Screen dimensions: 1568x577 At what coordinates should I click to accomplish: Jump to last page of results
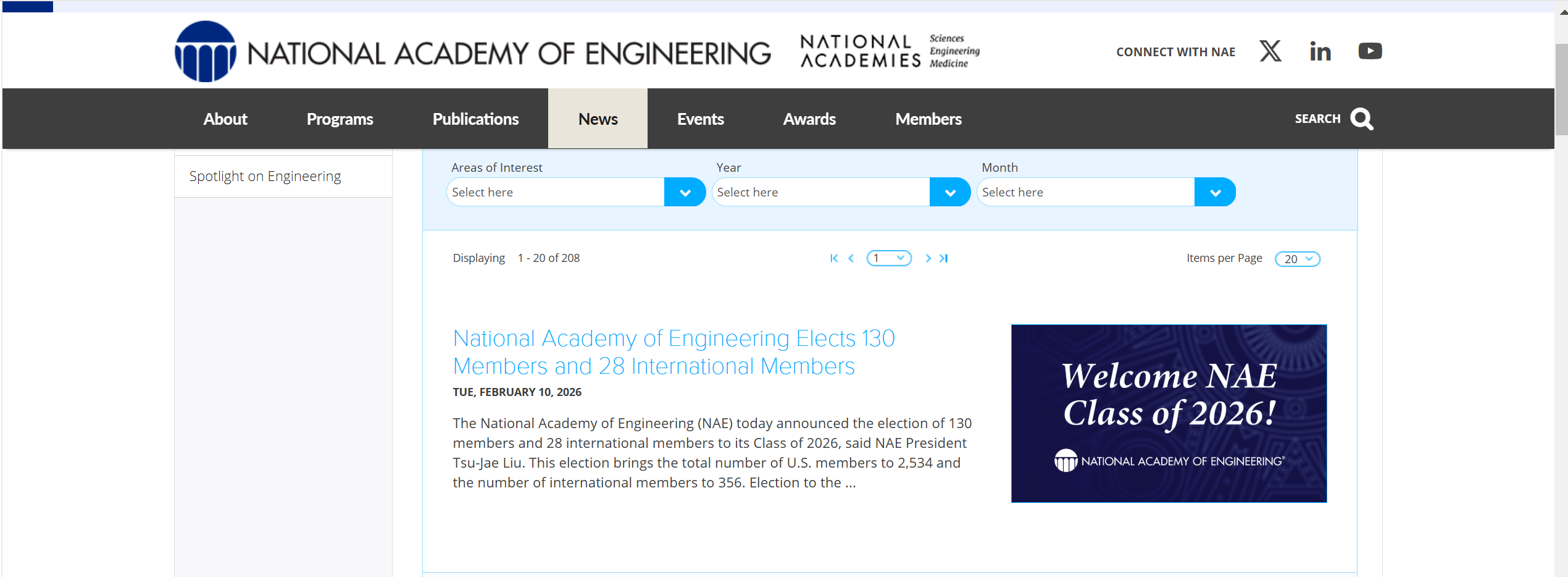click(944, 258)
